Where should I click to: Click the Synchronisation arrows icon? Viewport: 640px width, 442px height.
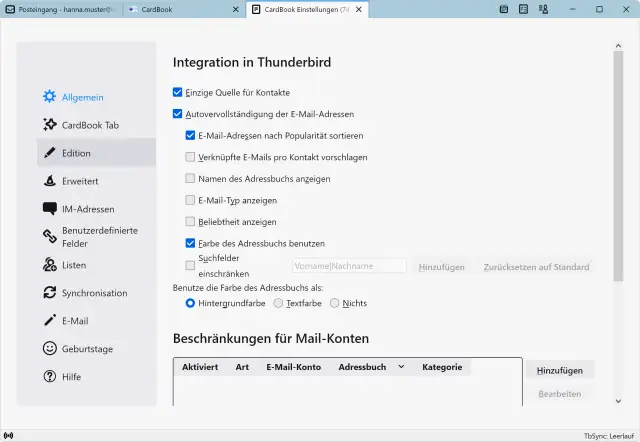click(x=49, y=292)
